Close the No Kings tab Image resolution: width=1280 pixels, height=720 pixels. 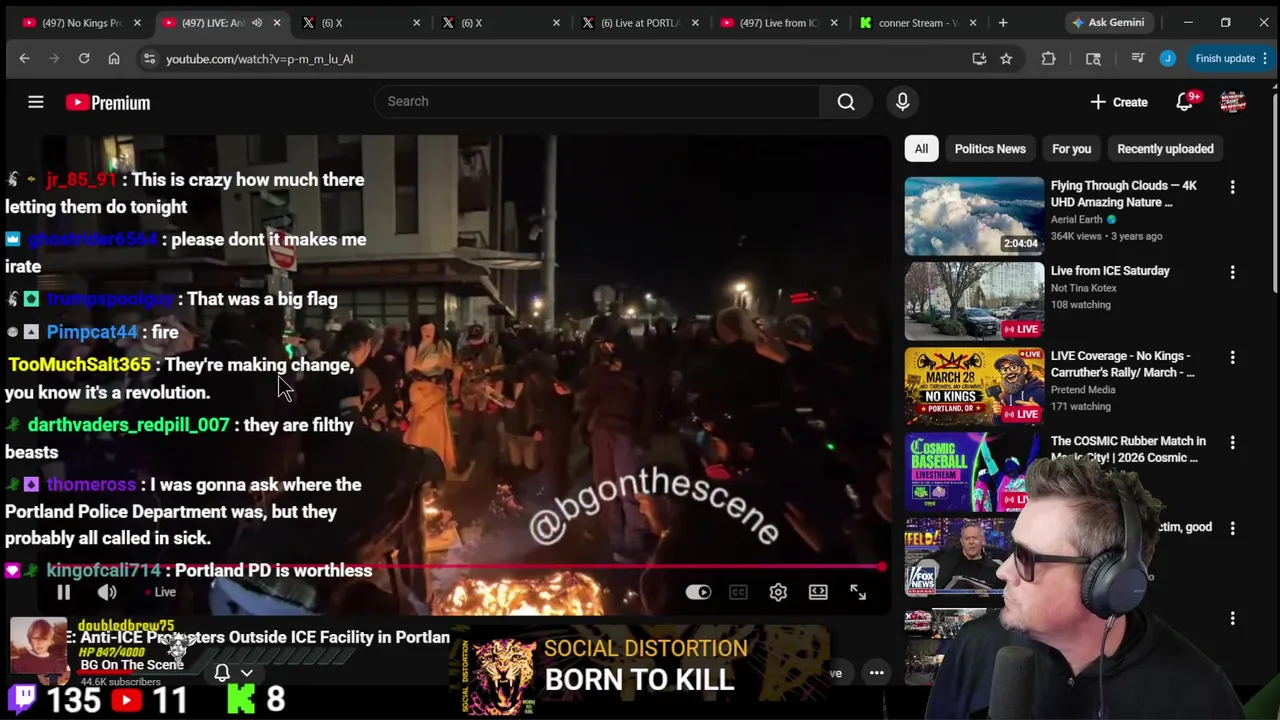(x=137, y=22)
